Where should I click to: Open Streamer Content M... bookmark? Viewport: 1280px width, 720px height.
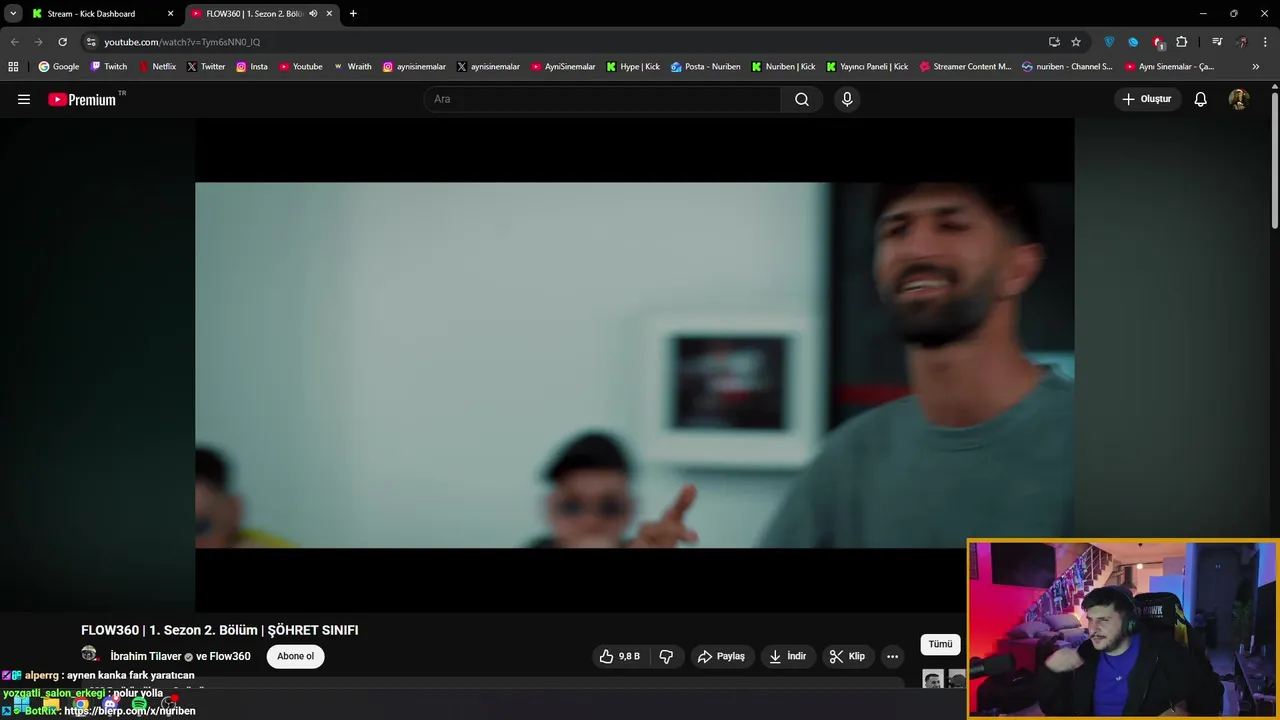tap(965, 67)
